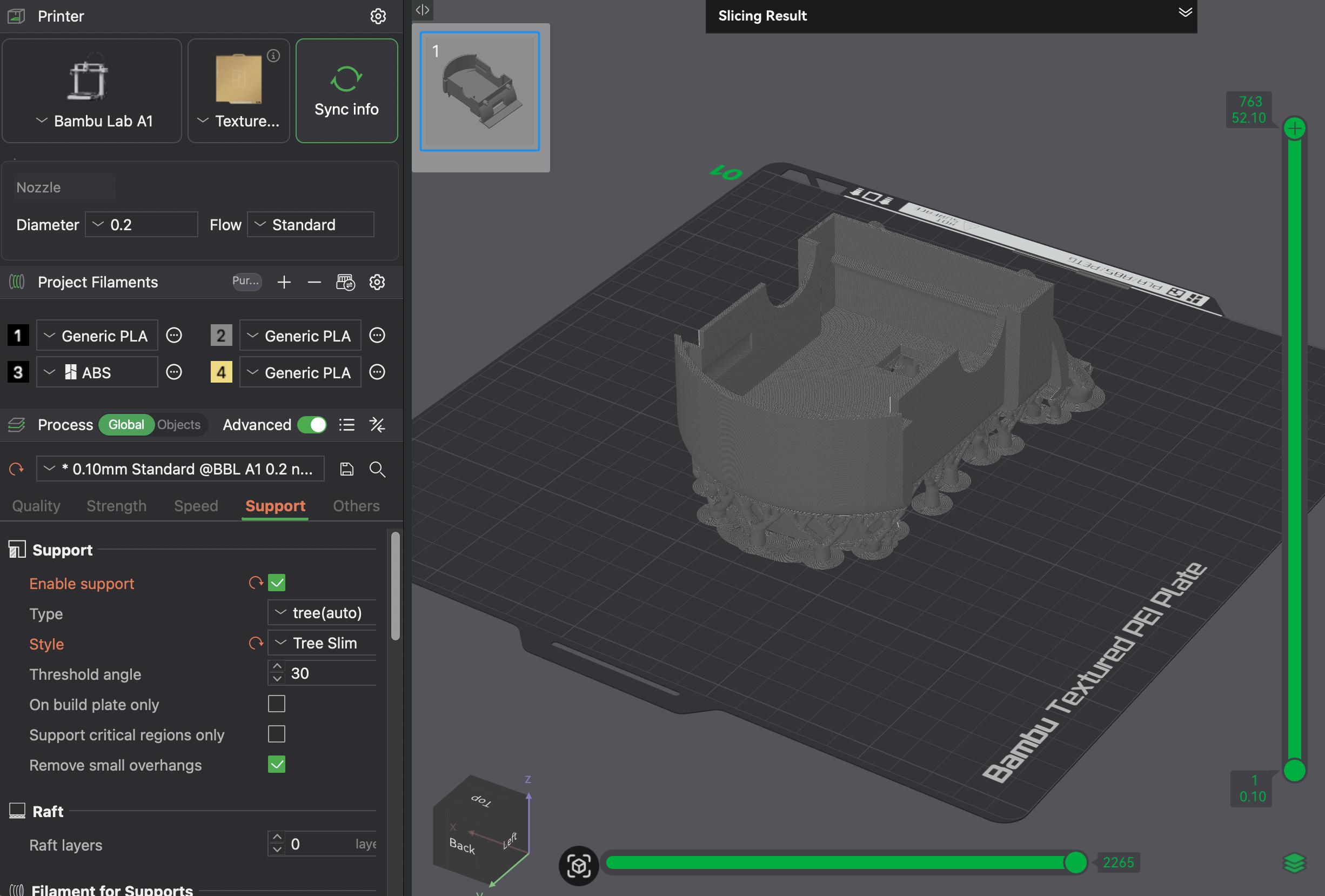
Task: Click the compare presets icon beside Advanced
Action: point(377,425)
